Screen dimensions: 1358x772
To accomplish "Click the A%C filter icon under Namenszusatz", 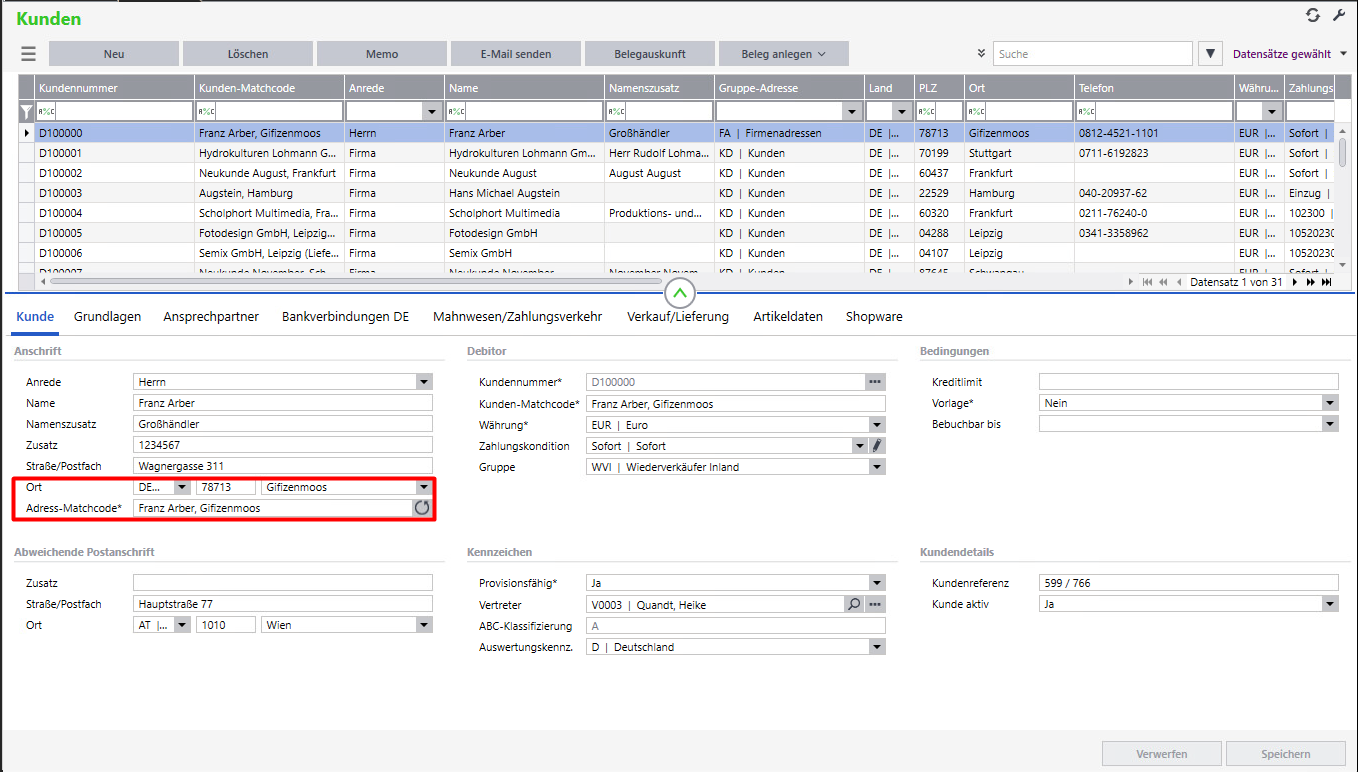I will click(x=616, y=112).
